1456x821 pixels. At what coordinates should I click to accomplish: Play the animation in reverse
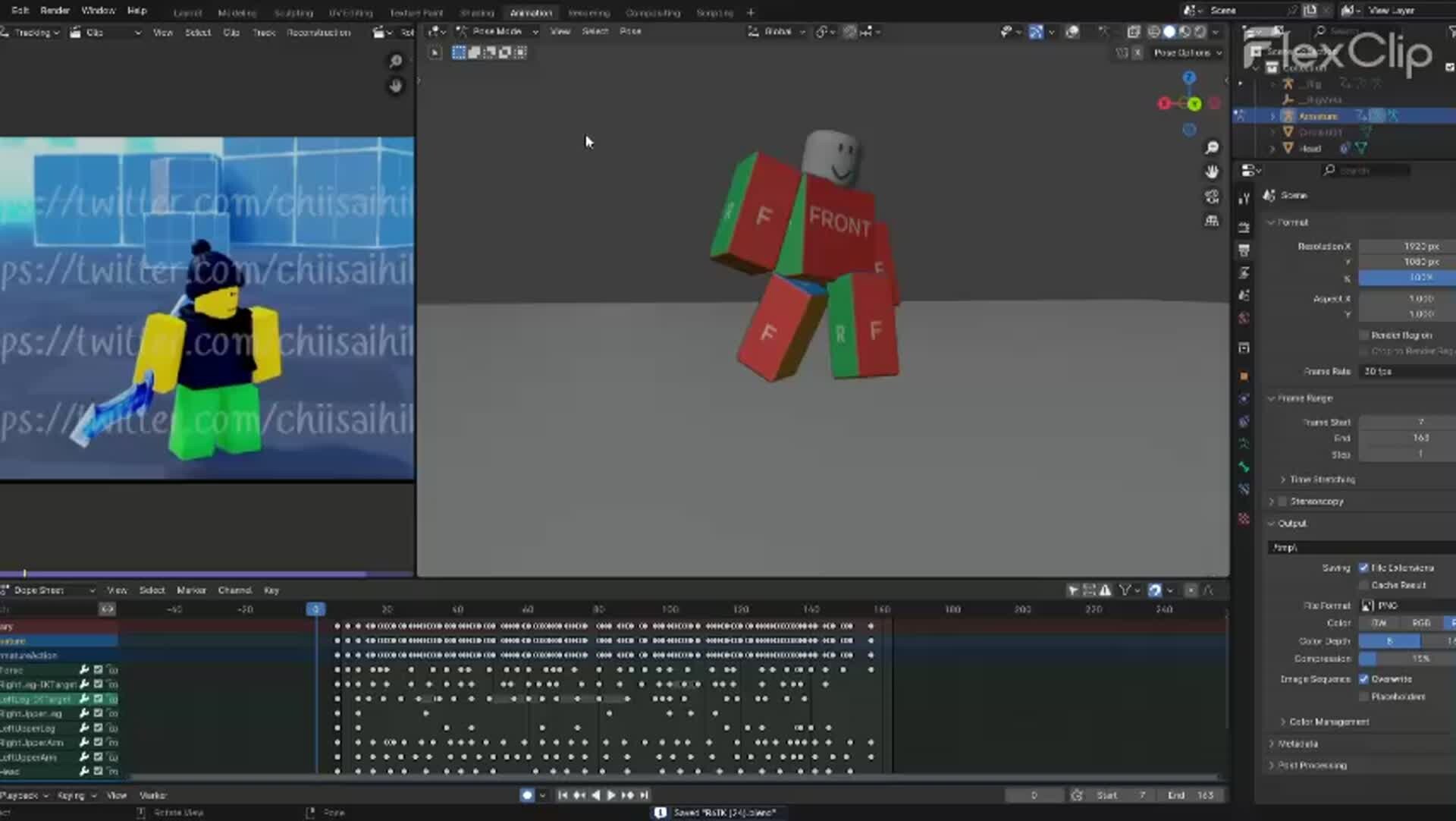click(595, 794)
